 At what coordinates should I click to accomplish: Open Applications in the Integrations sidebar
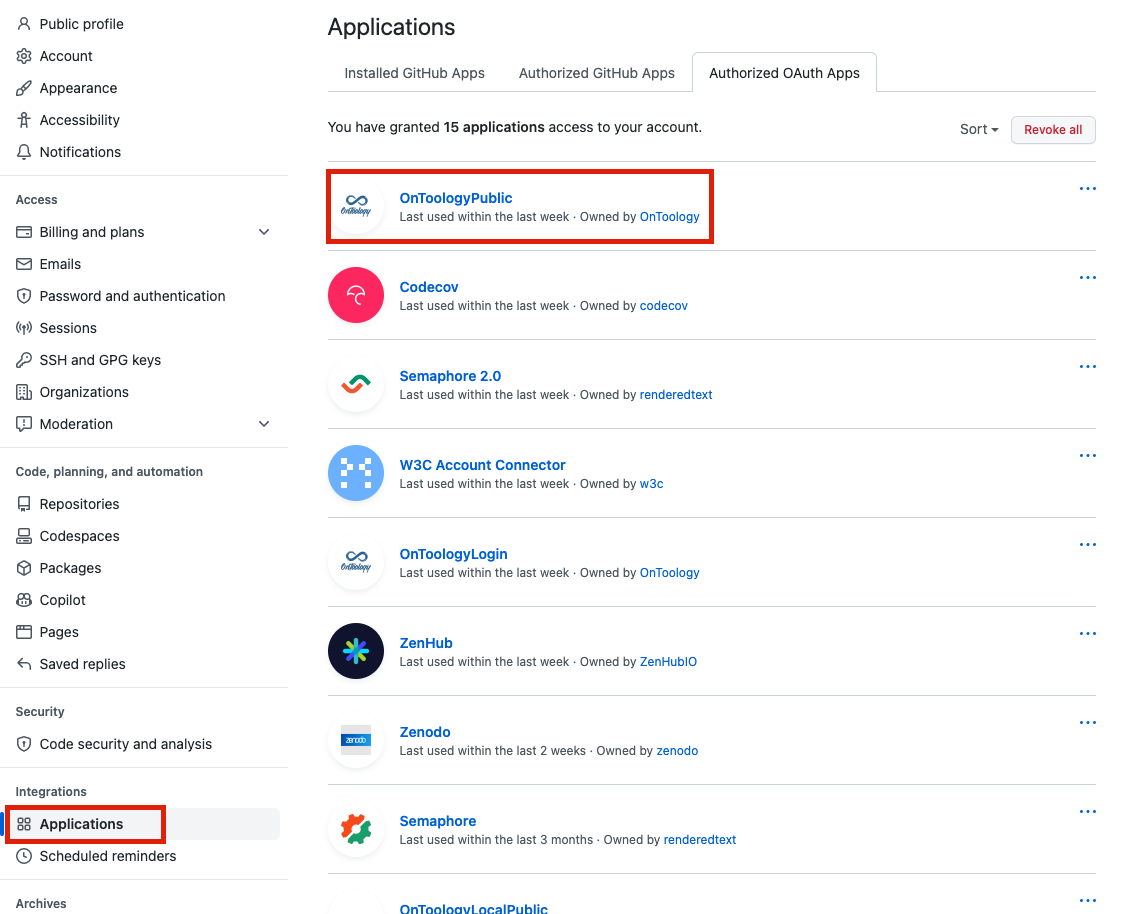(x=142, y=824)
